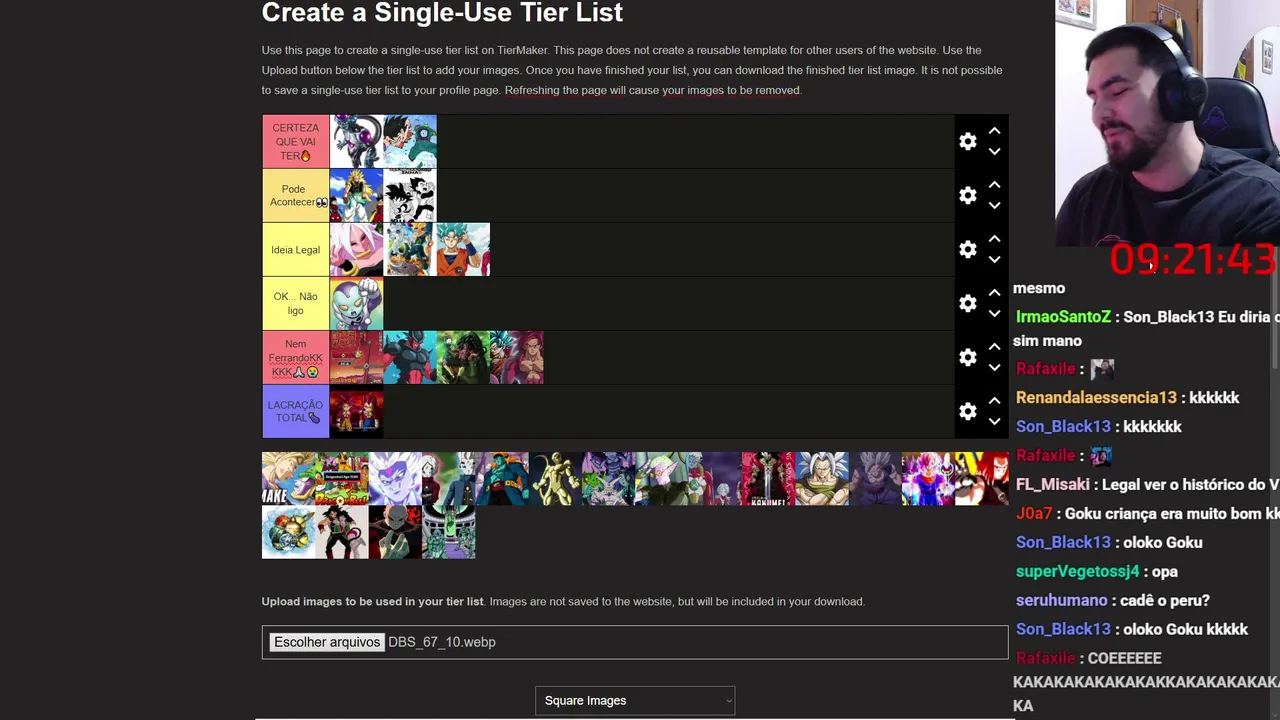Pick the Golden Frieza thumbnail in pool
The height and width of the screenshot is (720, 1280).
tap(555, 479)
